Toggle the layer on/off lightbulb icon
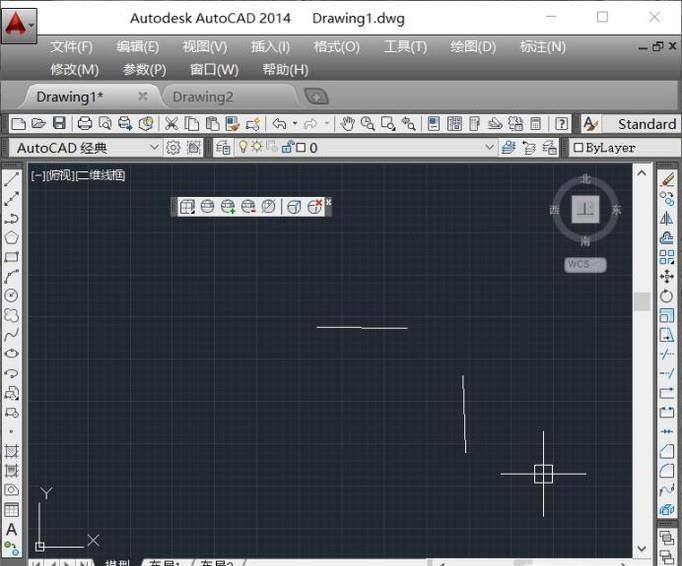Screen dimensions: 682x566 click(241, 148)
